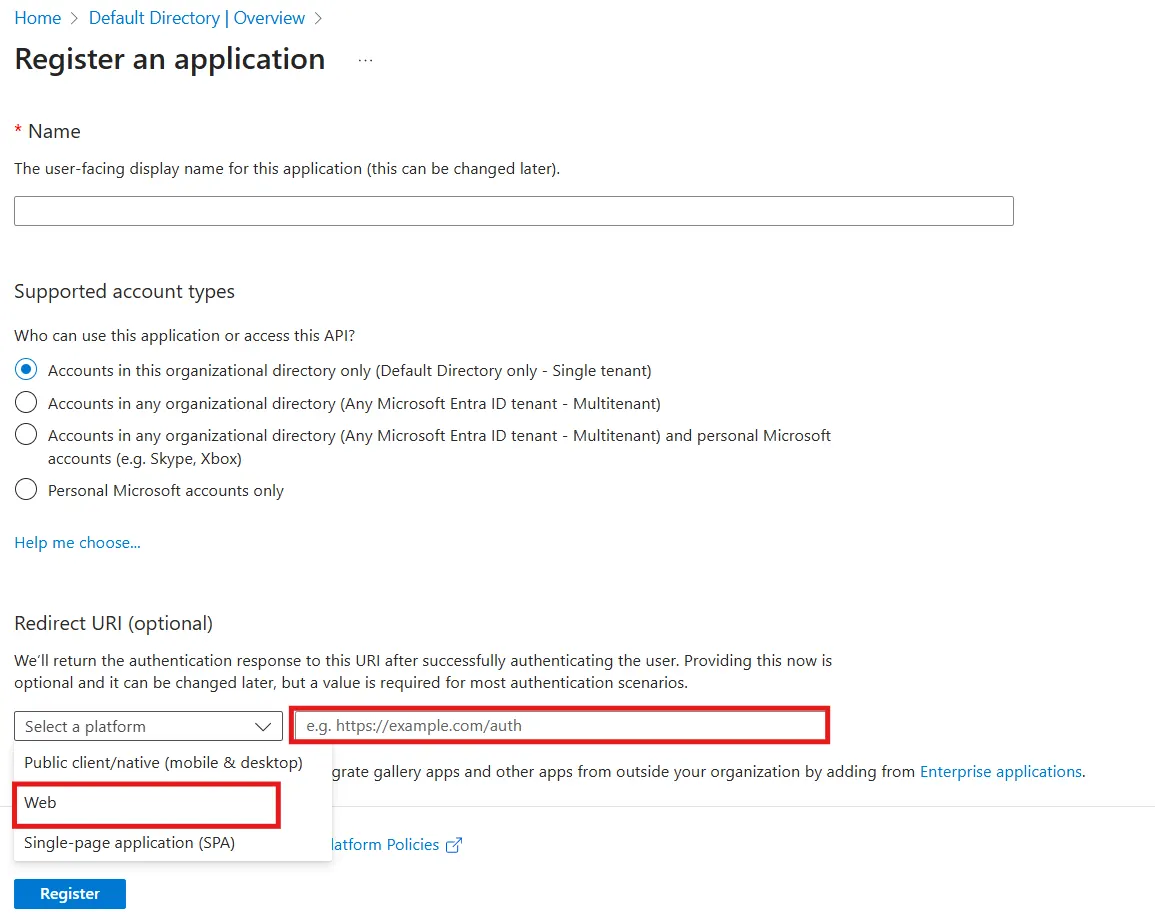Click the chevron after Default Directory breadcrumb
Image resolution: width=1155 pixels, height=921 pixels.
[318, 17]
